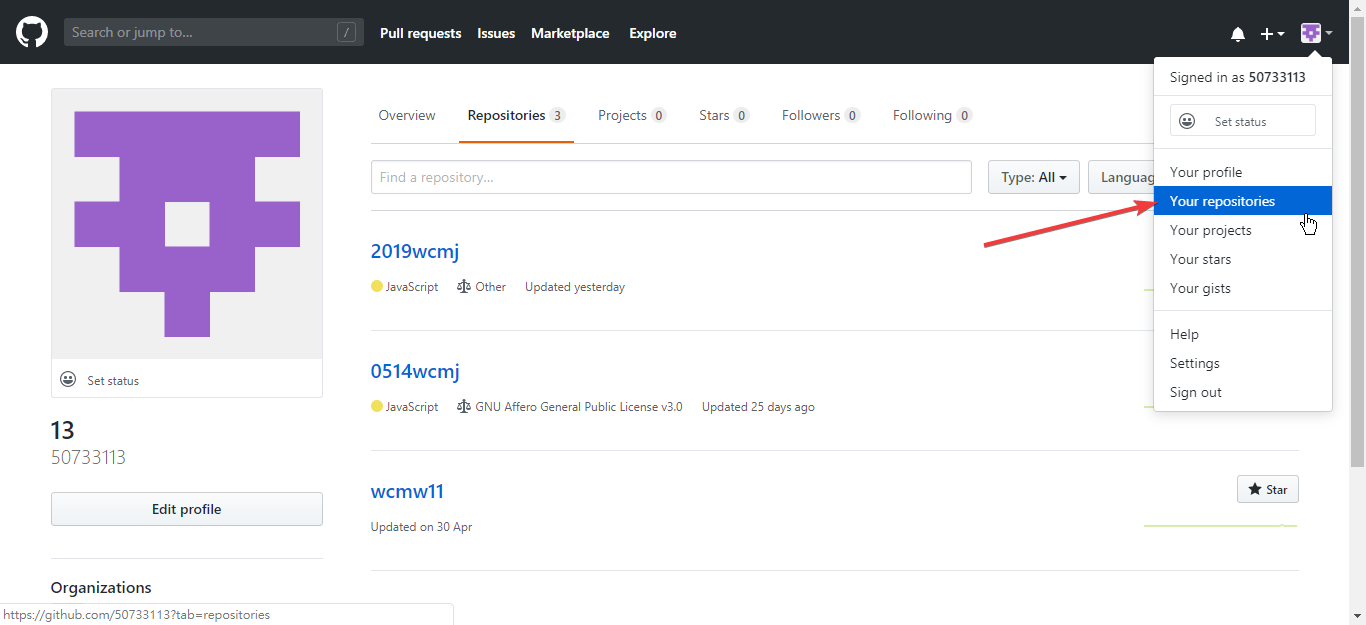Open the Explore page
Screen dimensions: 1366x625
[x=653, y=33]
